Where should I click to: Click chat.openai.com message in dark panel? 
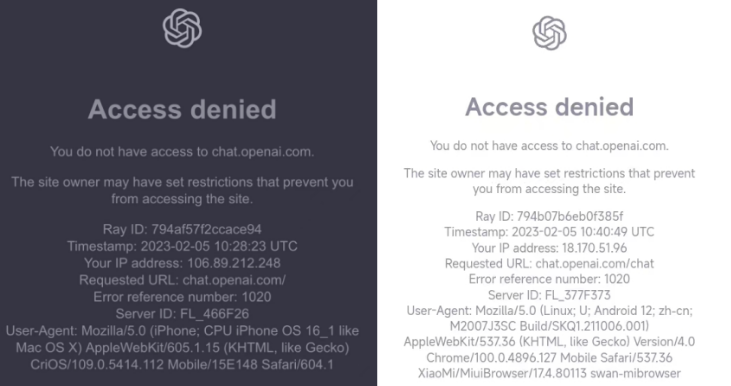click(182, 152)
